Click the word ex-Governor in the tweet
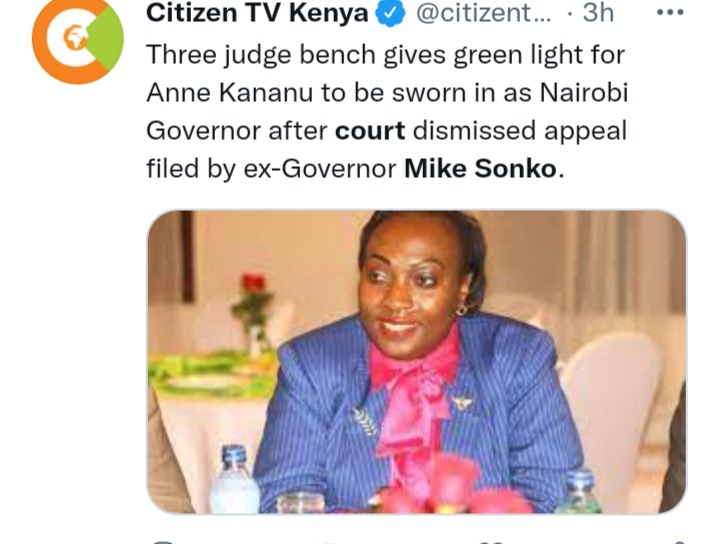719x544 pixels. (x=320, y=169)
